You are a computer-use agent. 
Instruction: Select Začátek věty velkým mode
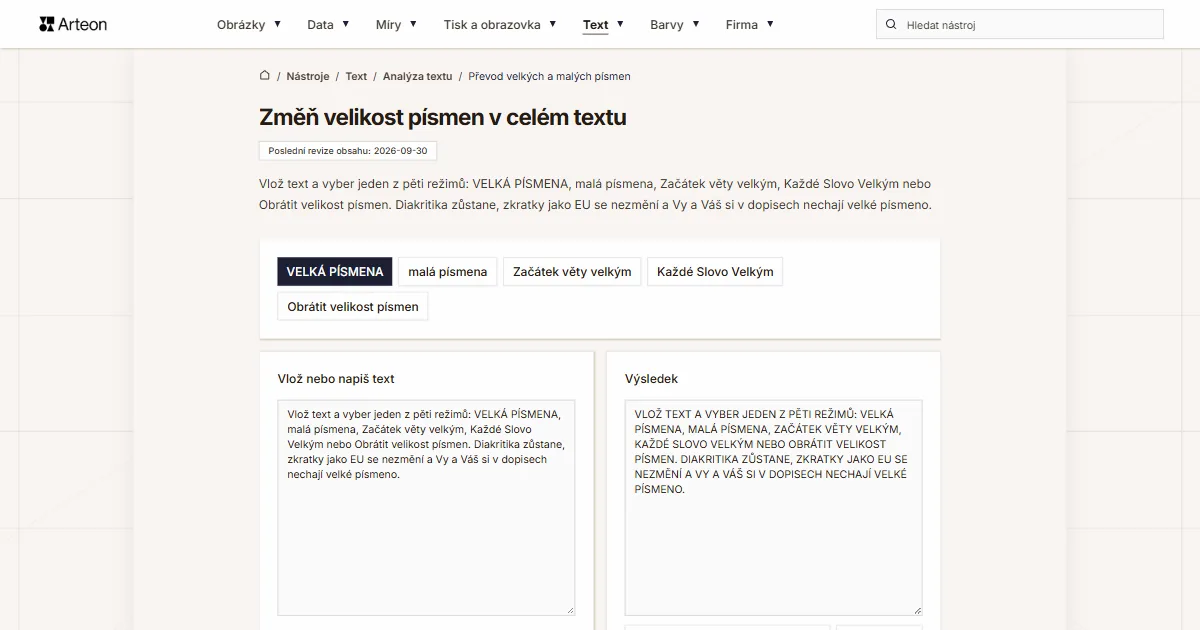pos(572,271)
